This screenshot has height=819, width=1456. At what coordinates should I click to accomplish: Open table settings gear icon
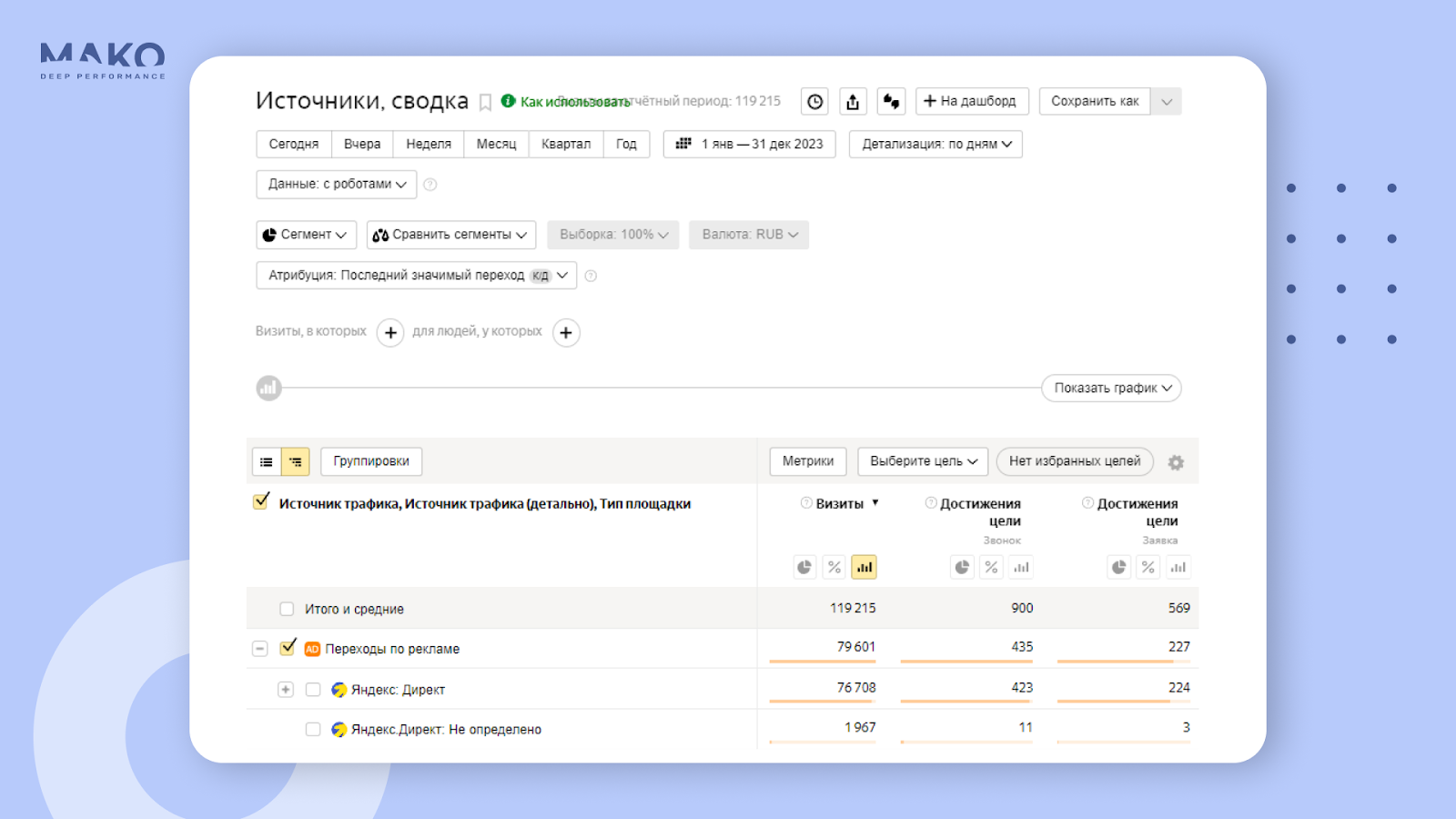click(1176, 463)
